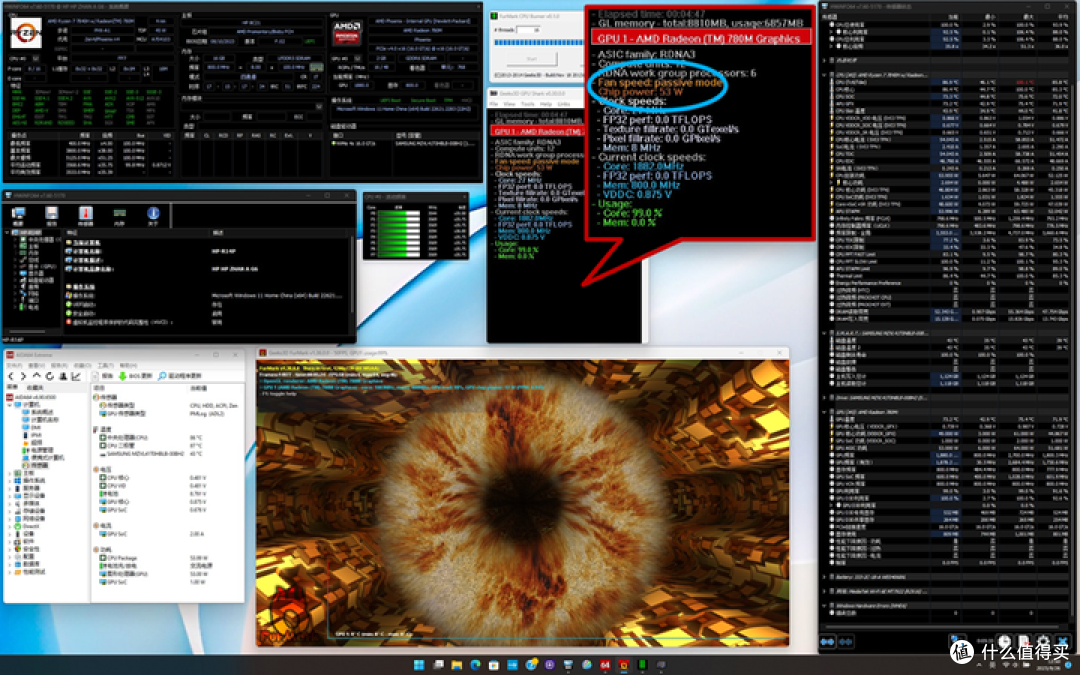
Task: Open Task View from the taskbar
Action: (439, 665)
